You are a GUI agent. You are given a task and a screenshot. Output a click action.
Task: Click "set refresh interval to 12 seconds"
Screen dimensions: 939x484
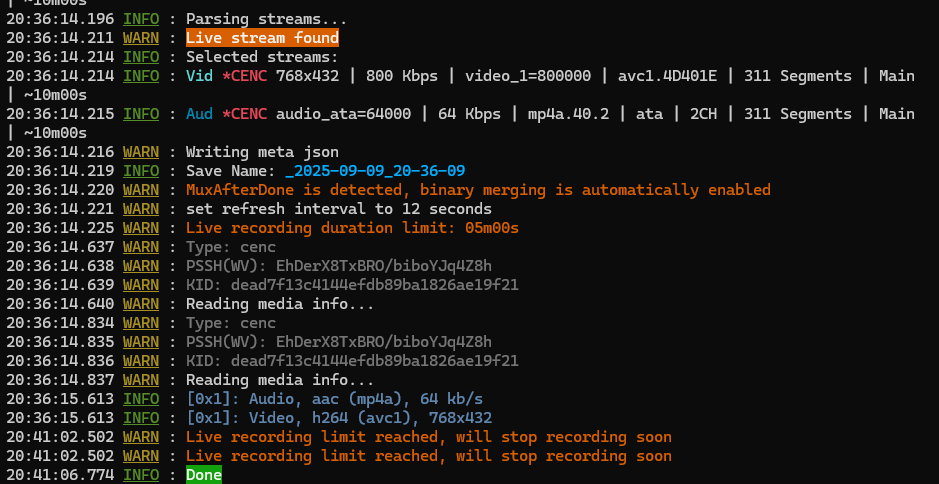tap(338, 209)
